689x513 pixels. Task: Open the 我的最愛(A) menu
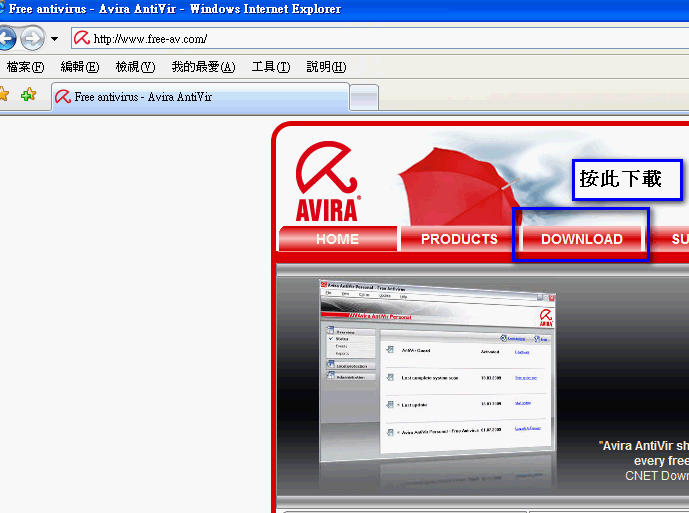(203, 67)
